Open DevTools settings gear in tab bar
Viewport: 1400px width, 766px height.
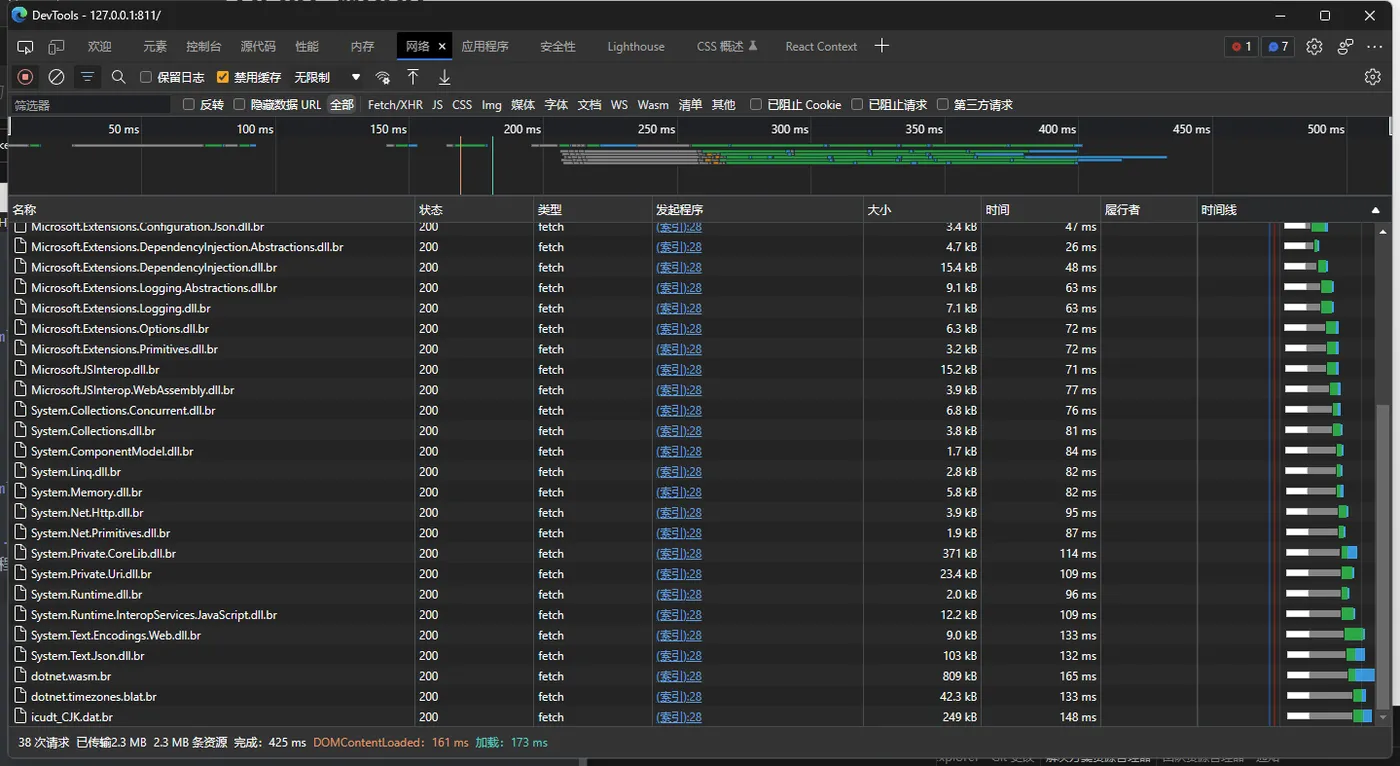coord(1314,47)
